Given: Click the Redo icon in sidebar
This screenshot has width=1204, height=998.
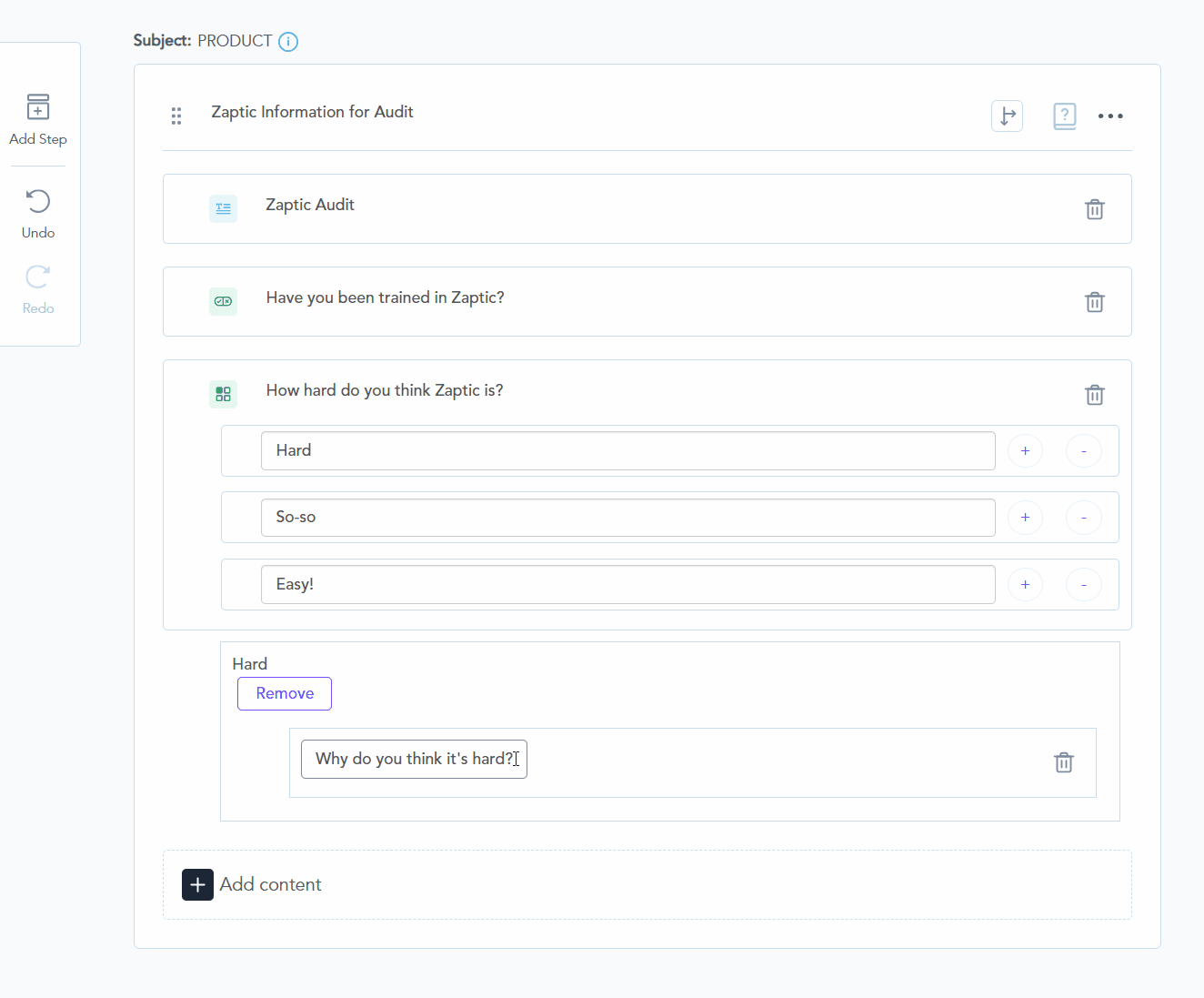Looking at the screenshot, I should [38, 277].
